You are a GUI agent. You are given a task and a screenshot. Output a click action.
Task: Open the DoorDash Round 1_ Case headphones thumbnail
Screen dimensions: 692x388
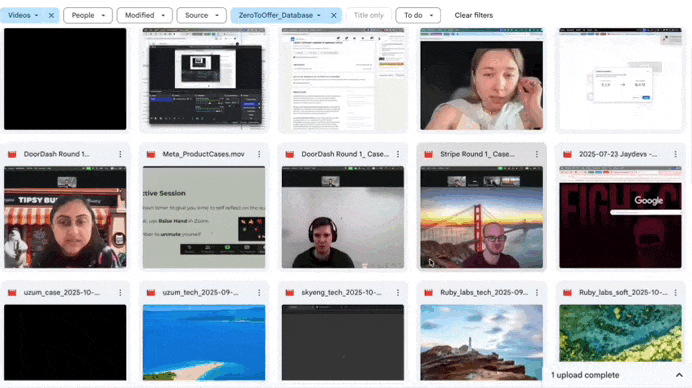(x=343, y=217)
